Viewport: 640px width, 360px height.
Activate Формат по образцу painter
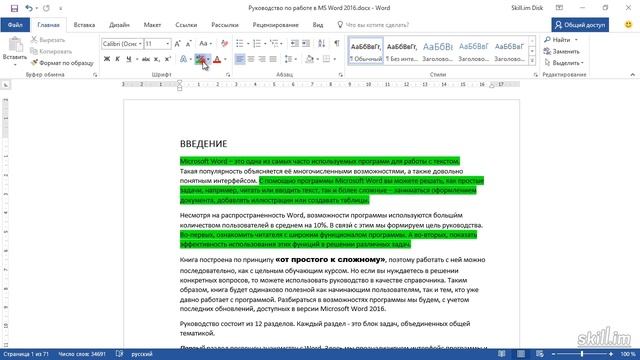62,63
